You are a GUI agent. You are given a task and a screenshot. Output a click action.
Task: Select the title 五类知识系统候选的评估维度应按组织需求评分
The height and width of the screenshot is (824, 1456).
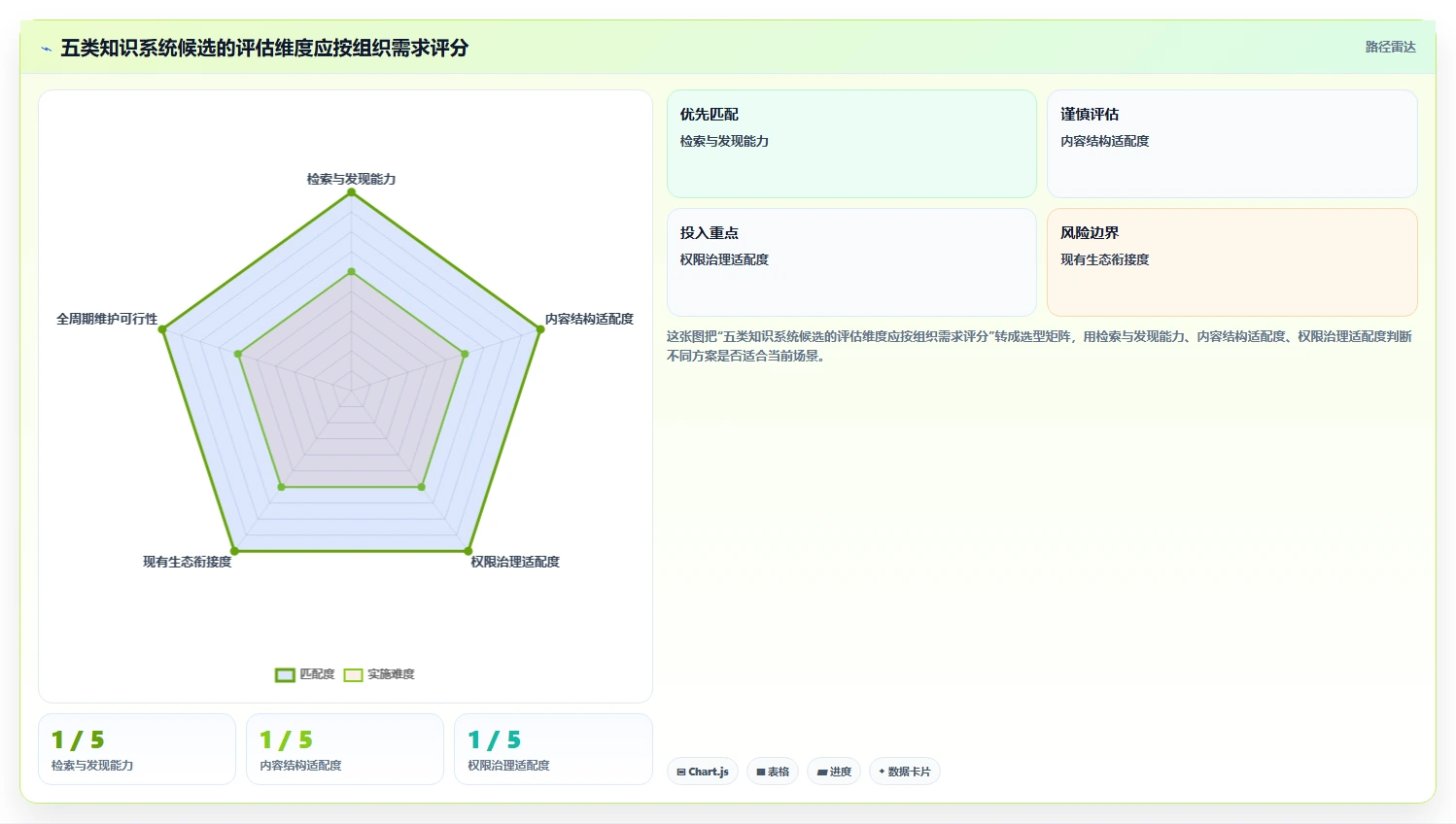[264, 48]
